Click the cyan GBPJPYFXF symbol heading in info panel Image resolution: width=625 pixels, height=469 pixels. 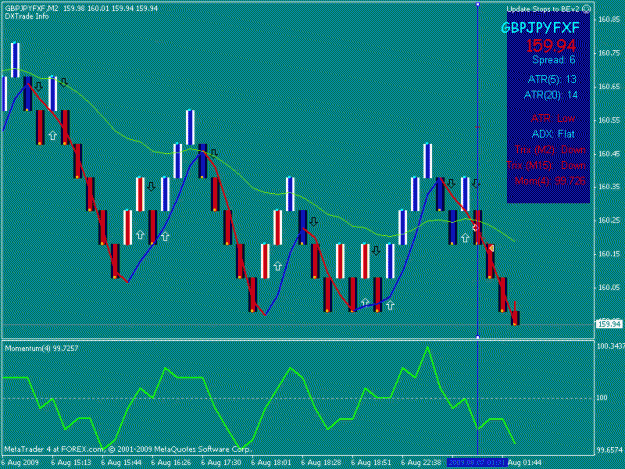(x=540, y=28)
